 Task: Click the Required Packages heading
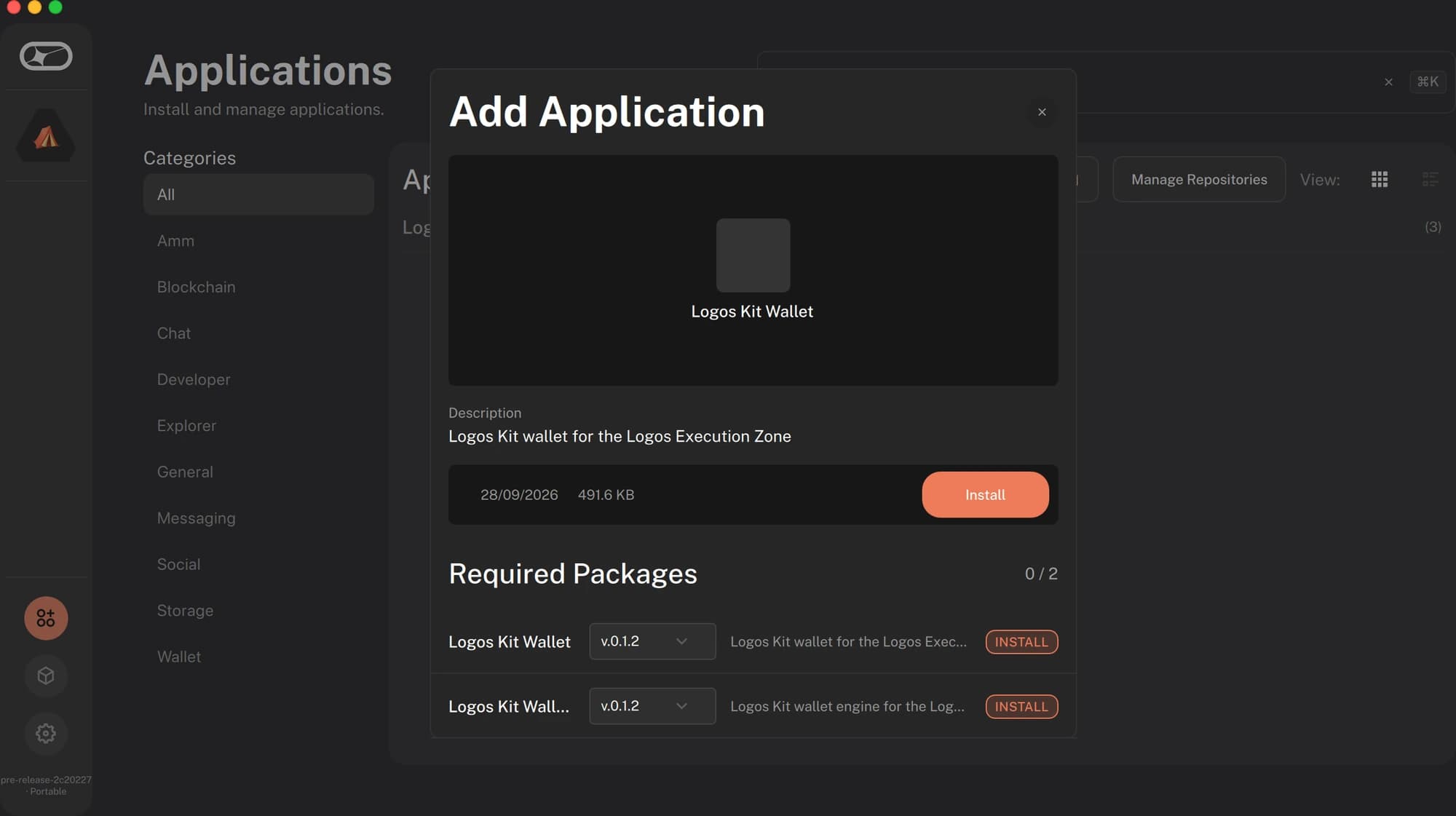pyautogui.click(x=573, y=574)
